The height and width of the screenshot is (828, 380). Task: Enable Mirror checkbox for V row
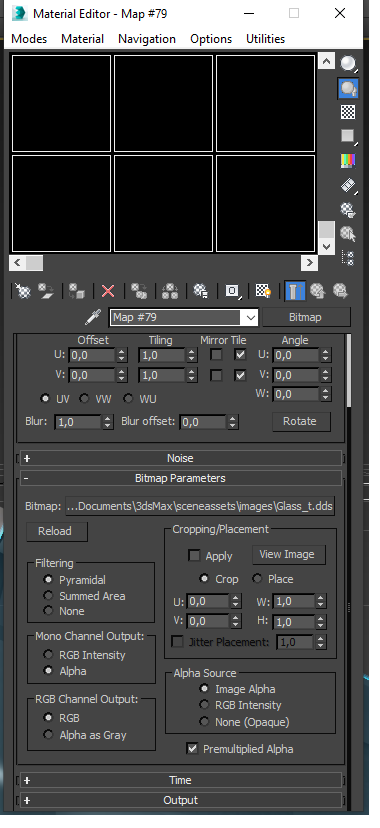(216, 375)
